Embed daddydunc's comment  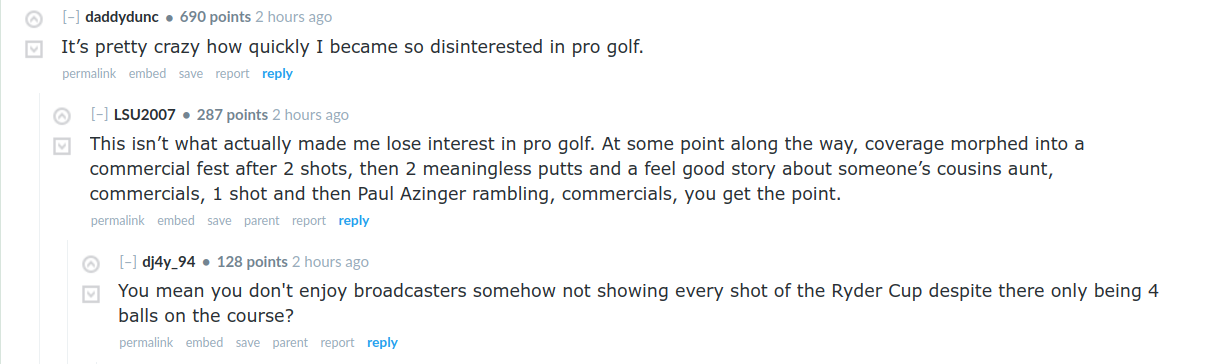tap(148, 73)
